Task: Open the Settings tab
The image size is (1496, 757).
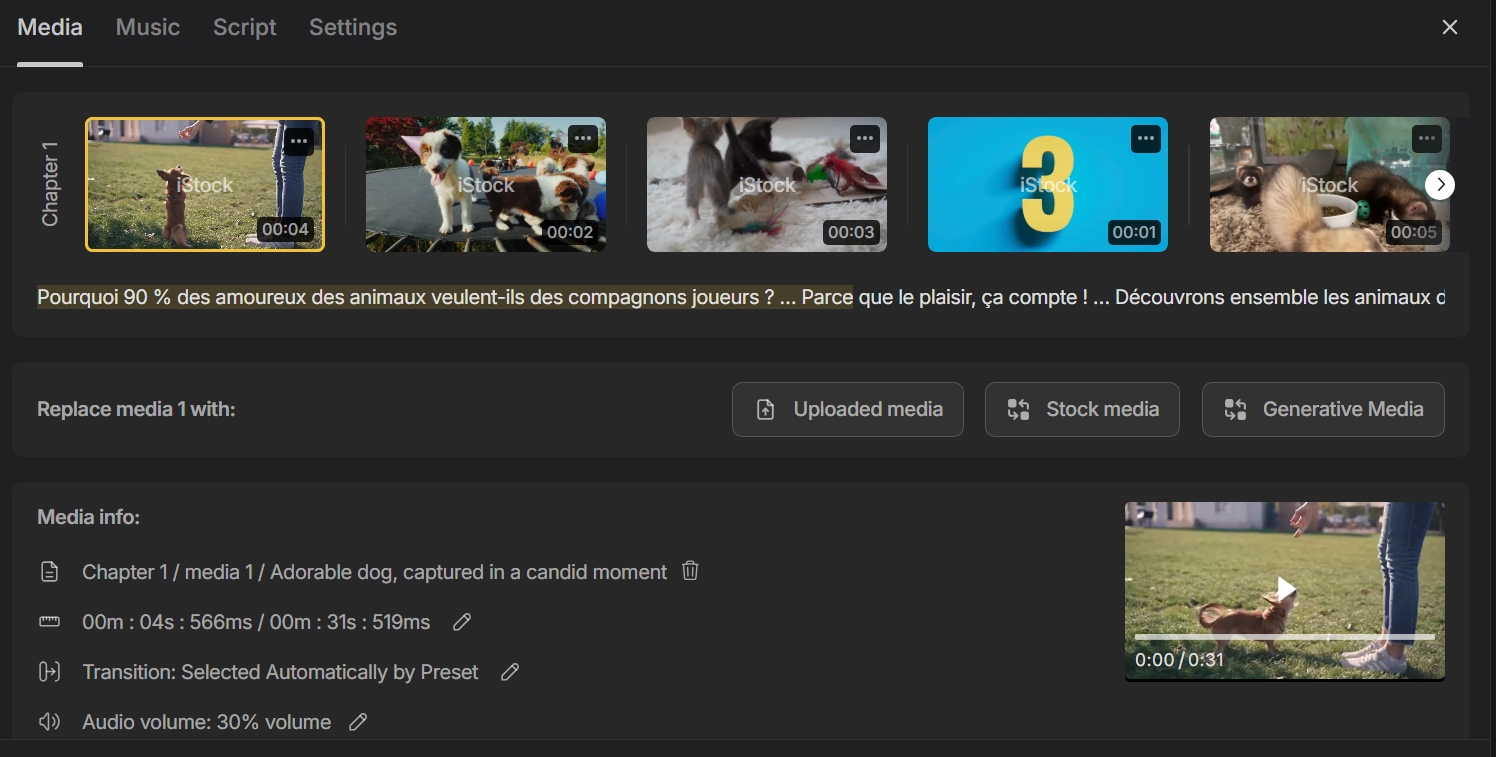Action: [x=353, y=28]
